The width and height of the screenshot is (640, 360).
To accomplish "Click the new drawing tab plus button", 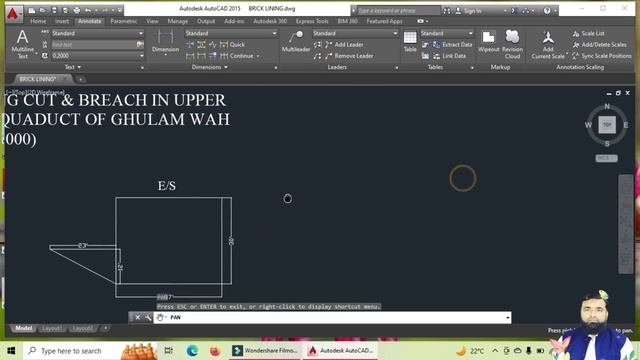I will click(x=80, y=79).
